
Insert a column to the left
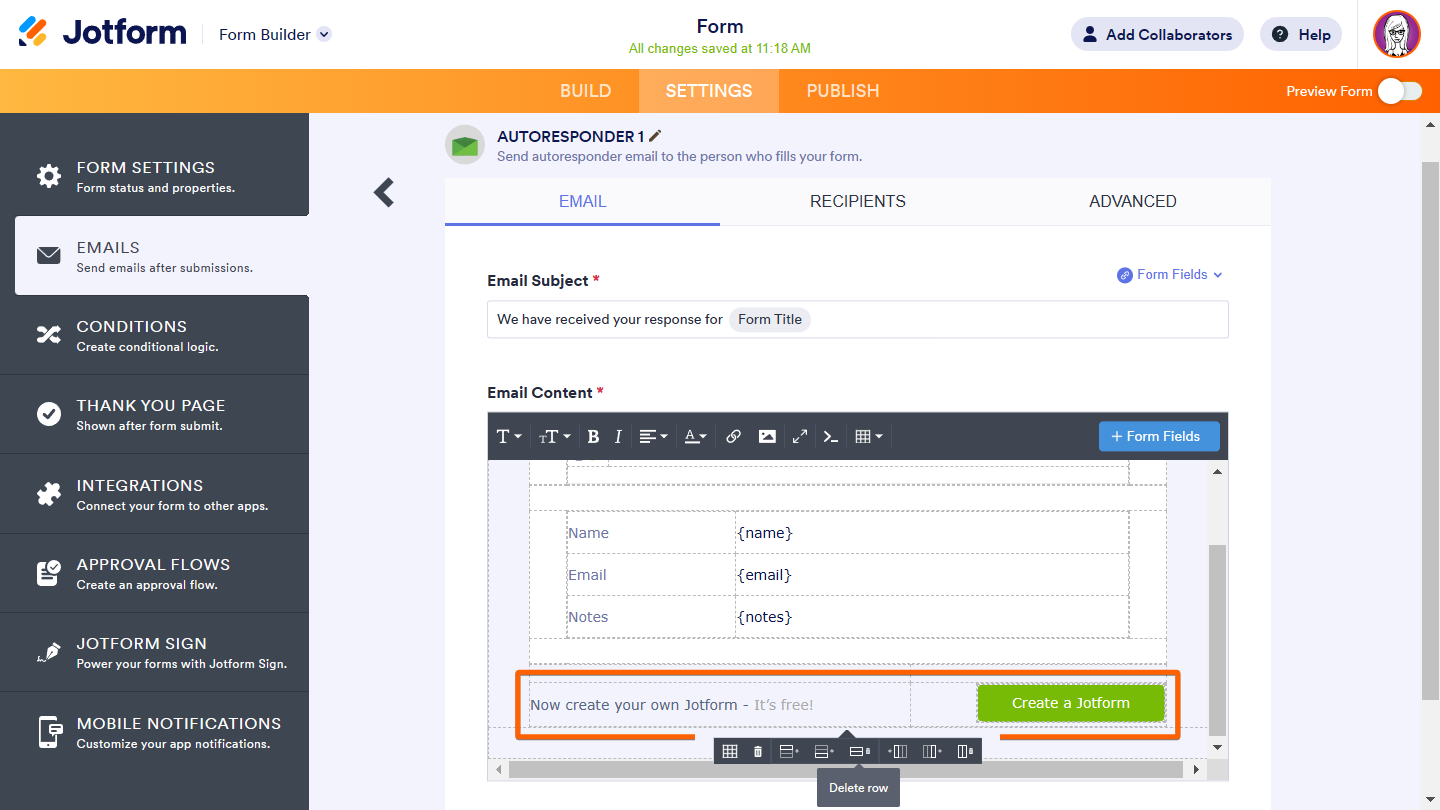[x=898, y=751]
